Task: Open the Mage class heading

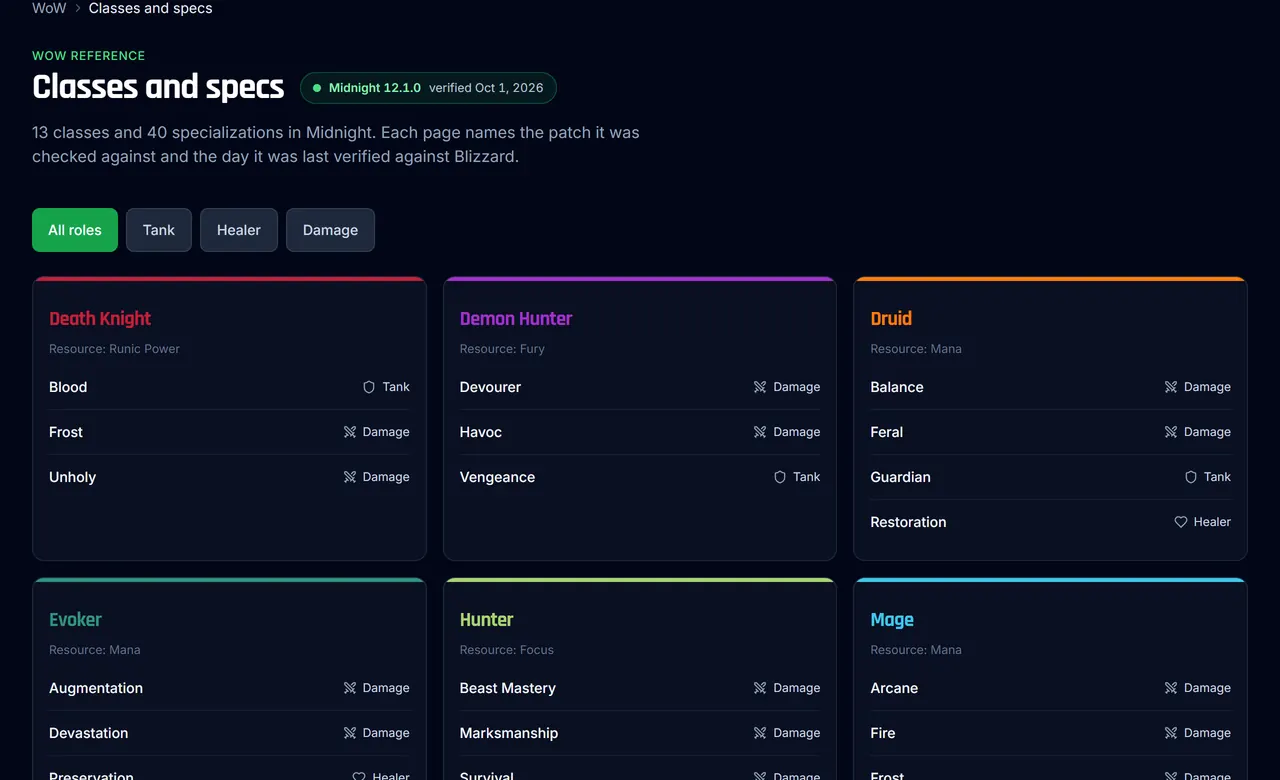Action: [x=892, y=620]
